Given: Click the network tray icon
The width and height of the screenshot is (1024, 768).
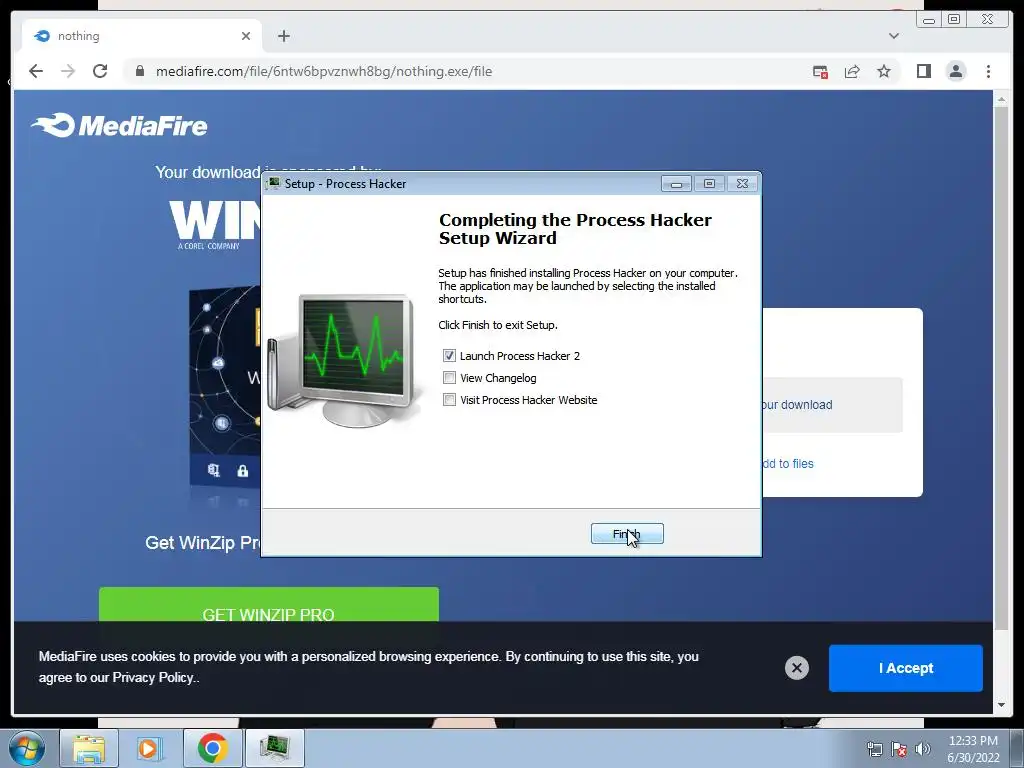Looking at the screenshot, I should pyautogui.click(x=874, y=749).
